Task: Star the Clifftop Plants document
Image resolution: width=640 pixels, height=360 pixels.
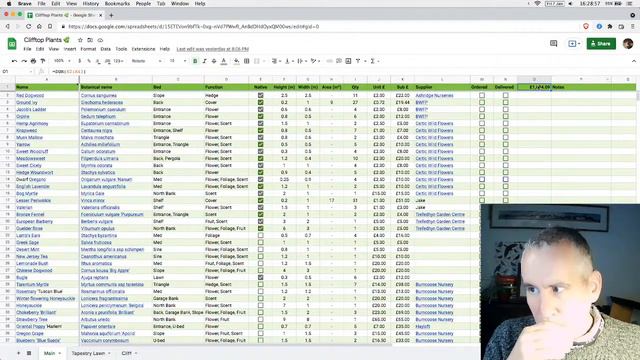Action: [80, 40]
